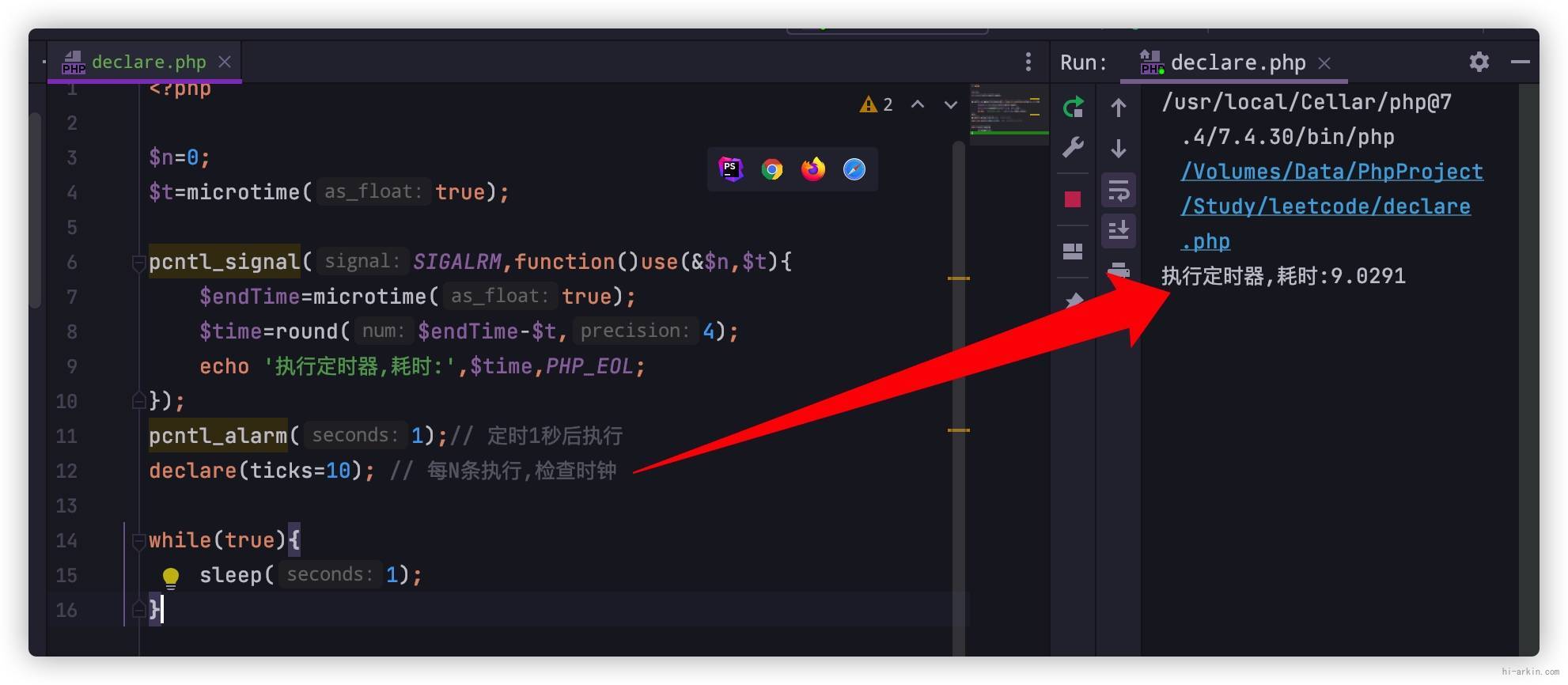Click the console output '执行定时器,耗时:9.0291'

pos(1283,276)
